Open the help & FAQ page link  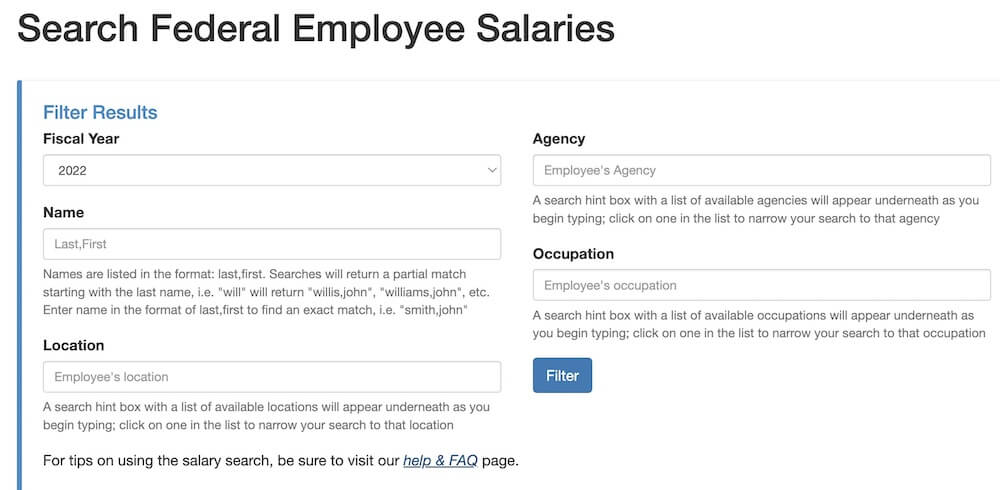pyautogui.click(x=441, y=461)
